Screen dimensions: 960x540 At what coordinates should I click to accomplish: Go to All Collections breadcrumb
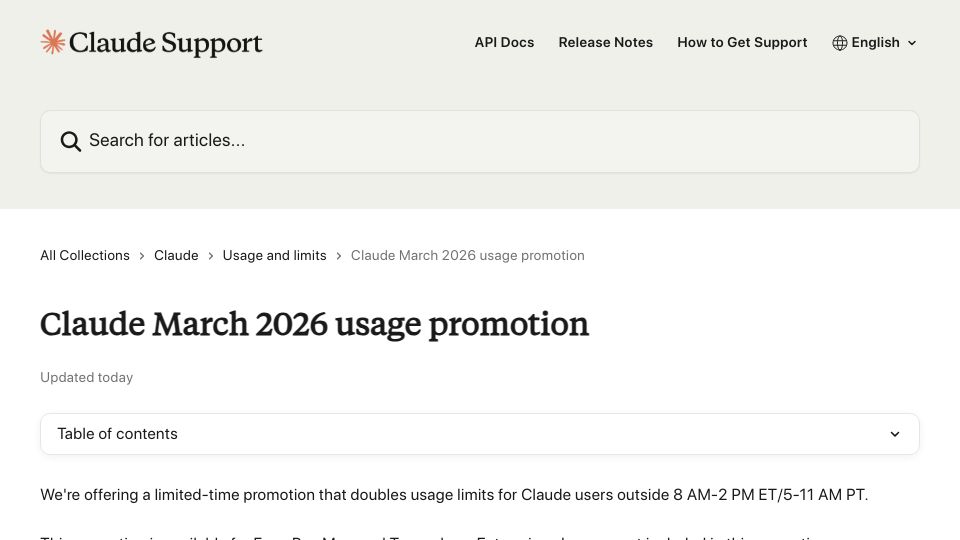point(85,255)
